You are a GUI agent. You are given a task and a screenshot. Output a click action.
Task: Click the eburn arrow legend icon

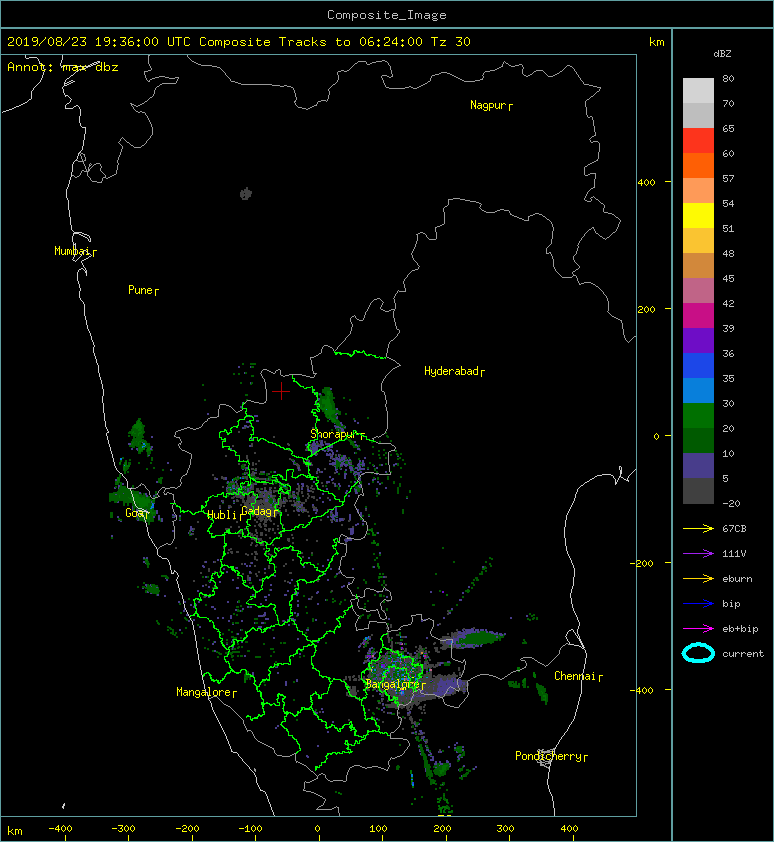click(x=698, y=578)
